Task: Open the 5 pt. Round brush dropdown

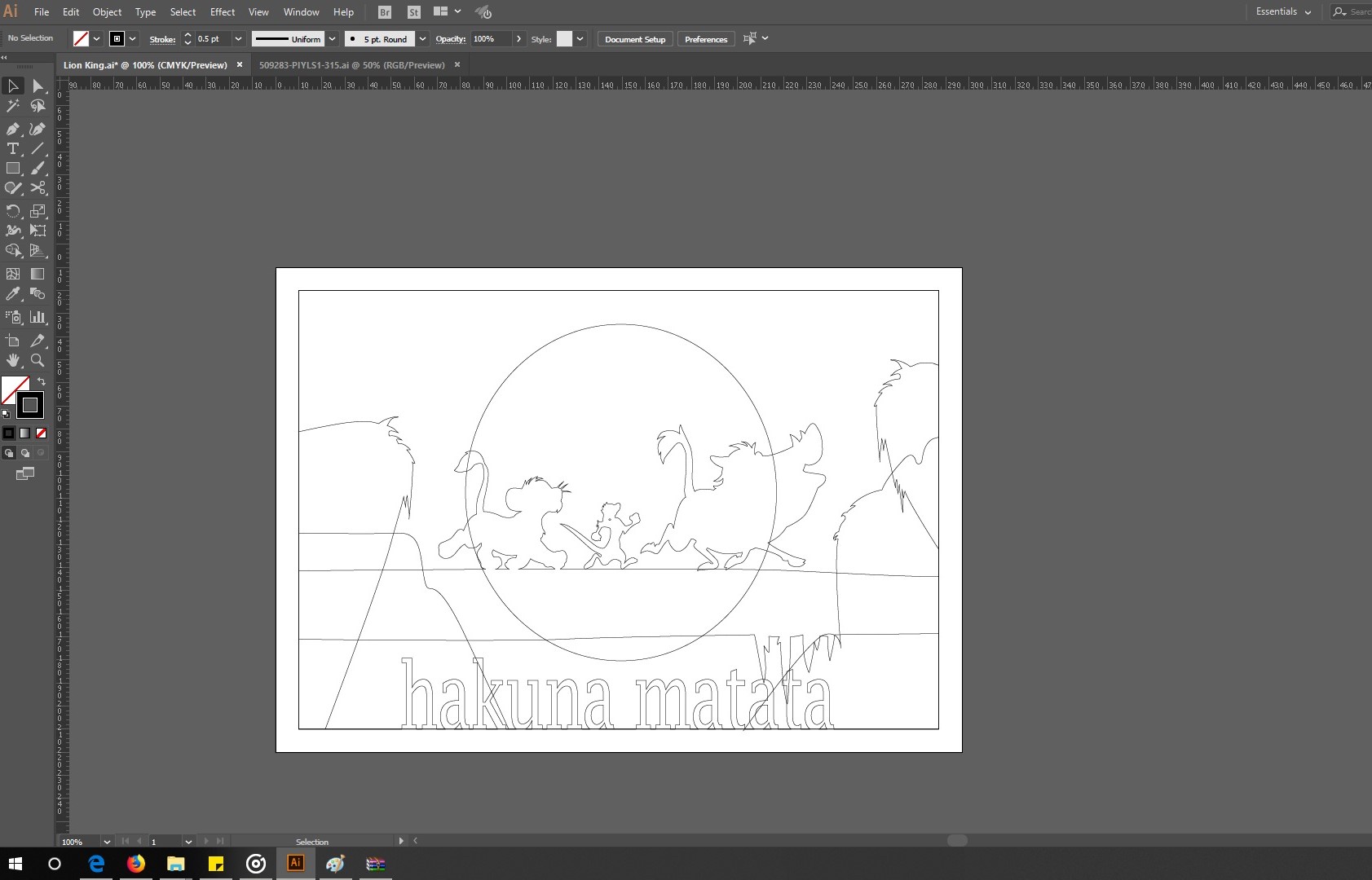Action: point(422,39)
